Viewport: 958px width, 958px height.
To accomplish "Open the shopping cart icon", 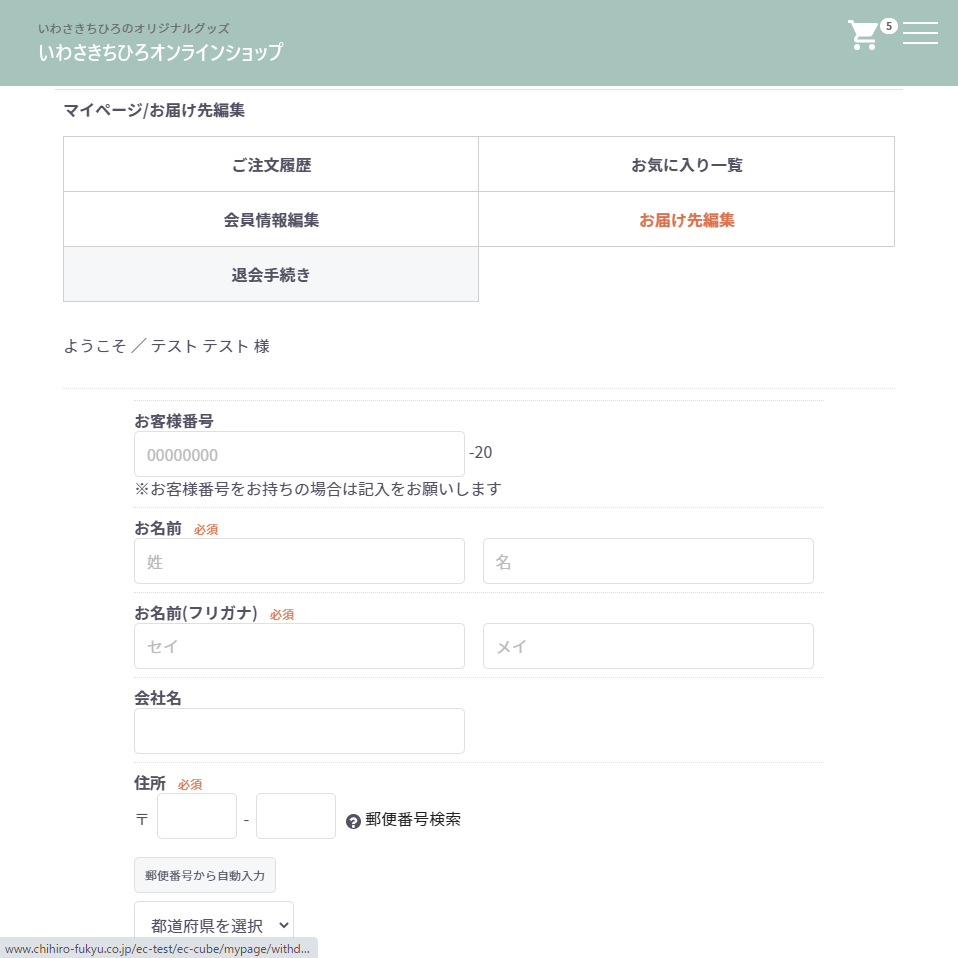I will pyautogui.click(x=862, y=35).
